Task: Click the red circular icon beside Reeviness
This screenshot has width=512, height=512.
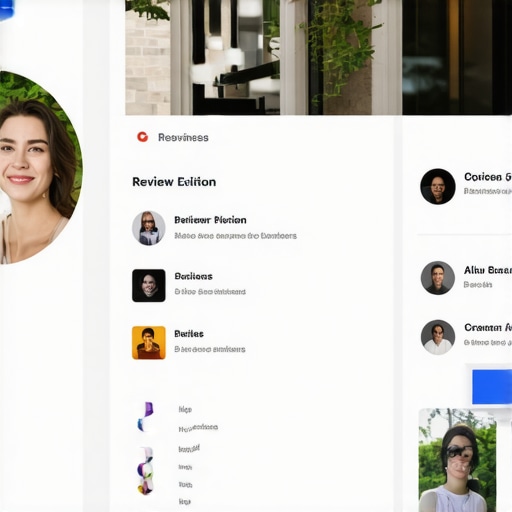Action: (x=142, y=137)
